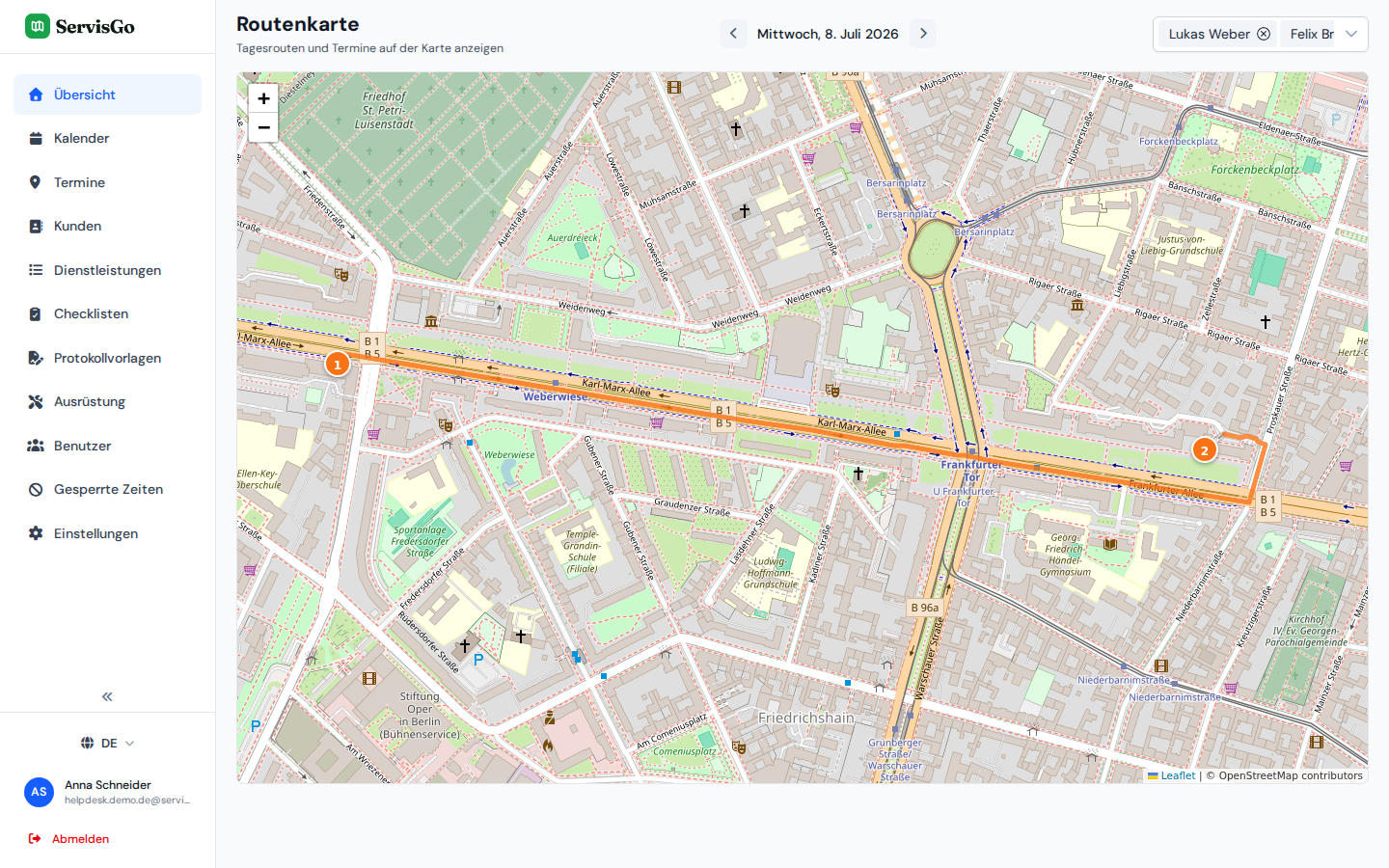Click the Abmelden logout icon
The height and width of the screenshot is (868, 1389).
tap(35, 839)
